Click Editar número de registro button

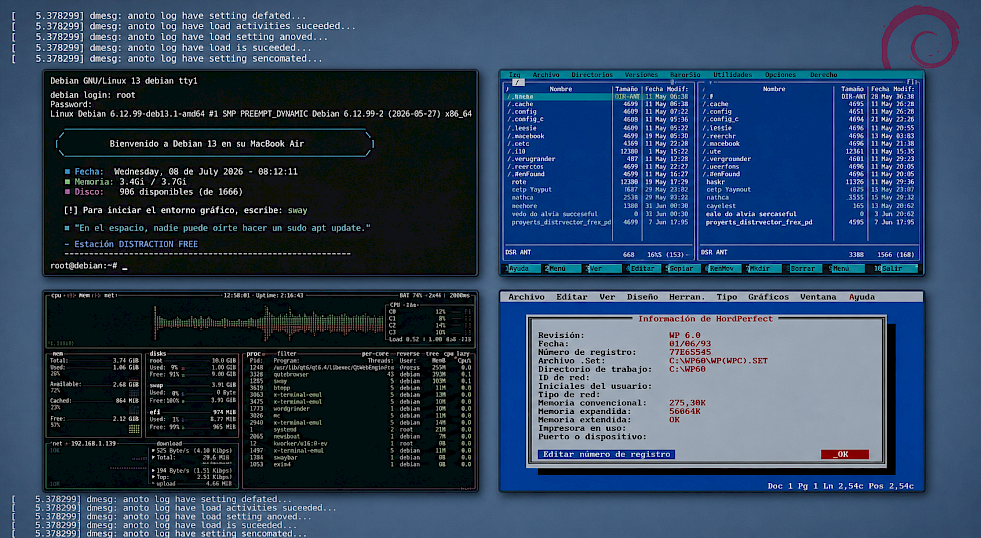click(x=606, y=454)
